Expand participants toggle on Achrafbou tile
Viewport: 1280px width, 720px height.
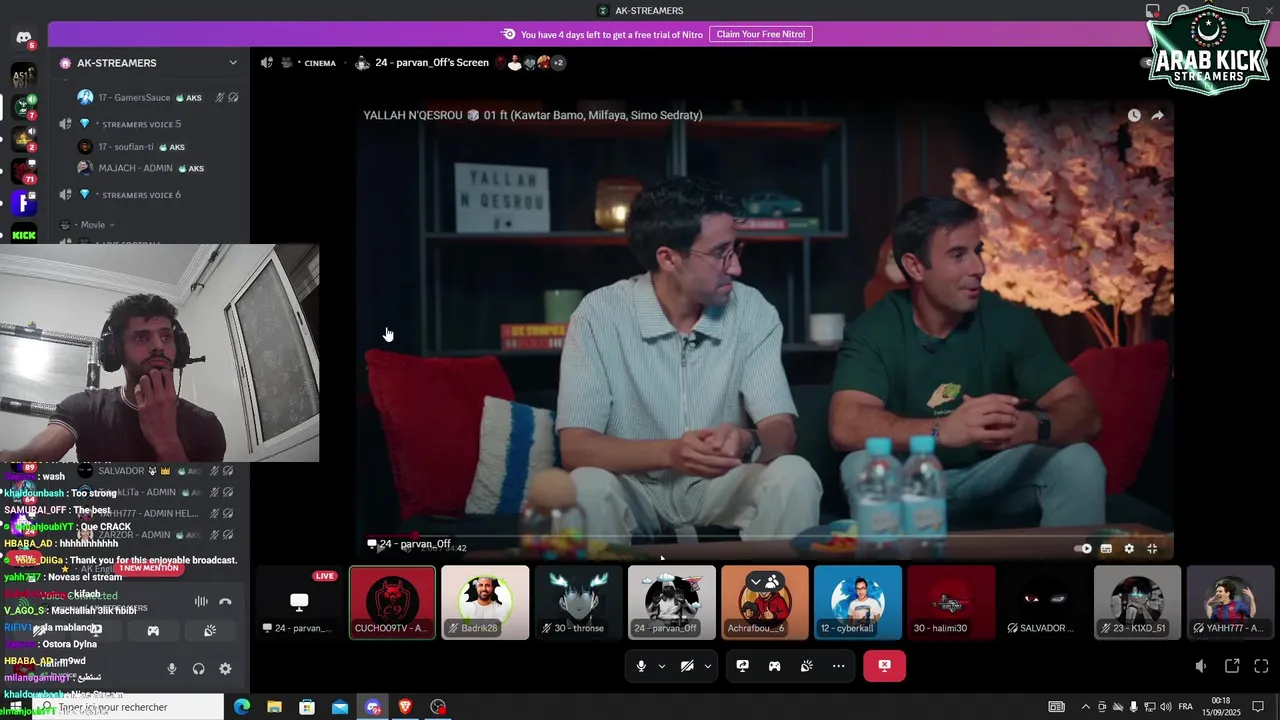pyautogui.click(x=764, y=581)
